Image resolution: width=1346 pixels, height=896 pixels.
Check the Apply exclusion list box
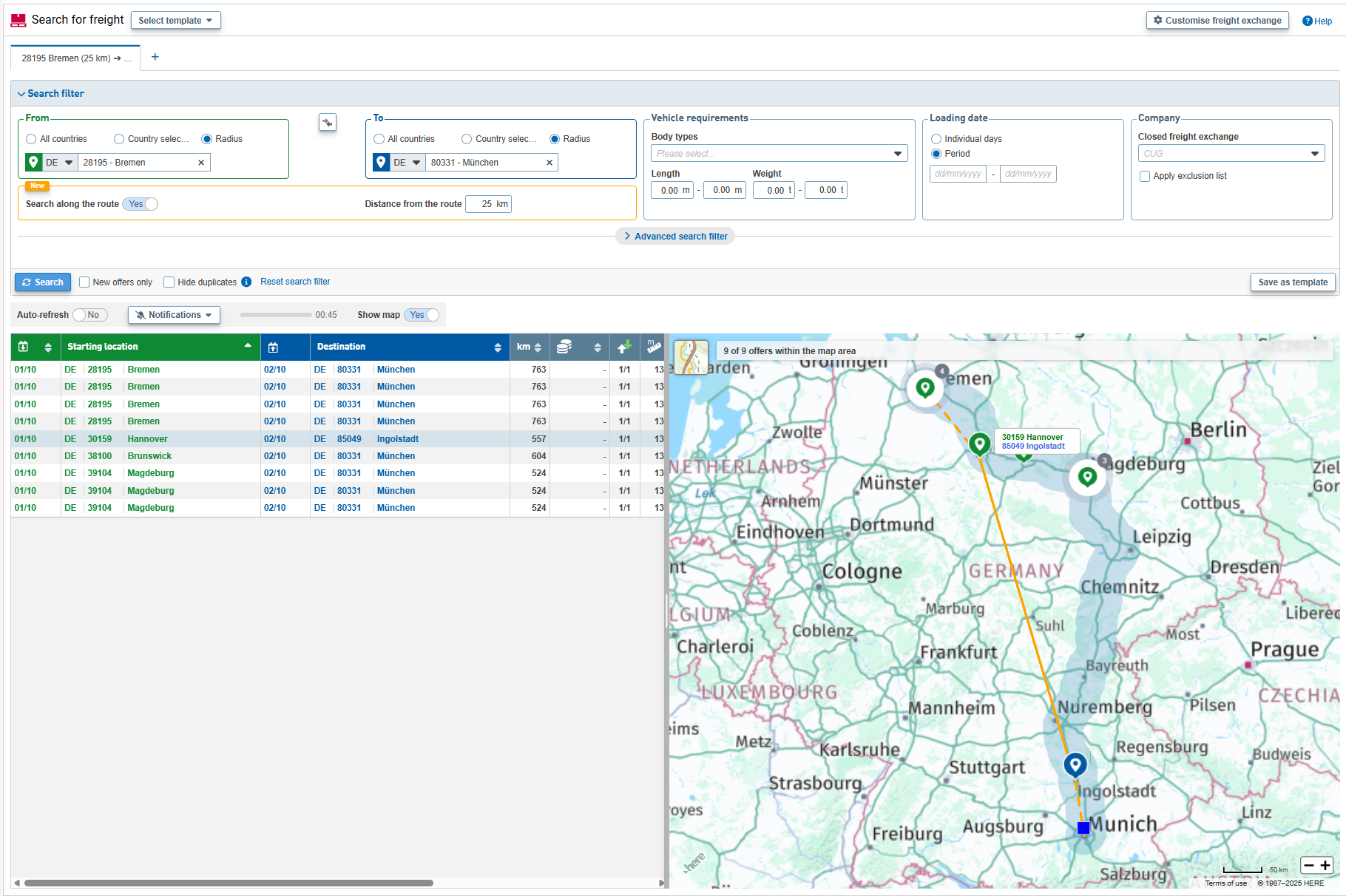[x=1145, y=176]
